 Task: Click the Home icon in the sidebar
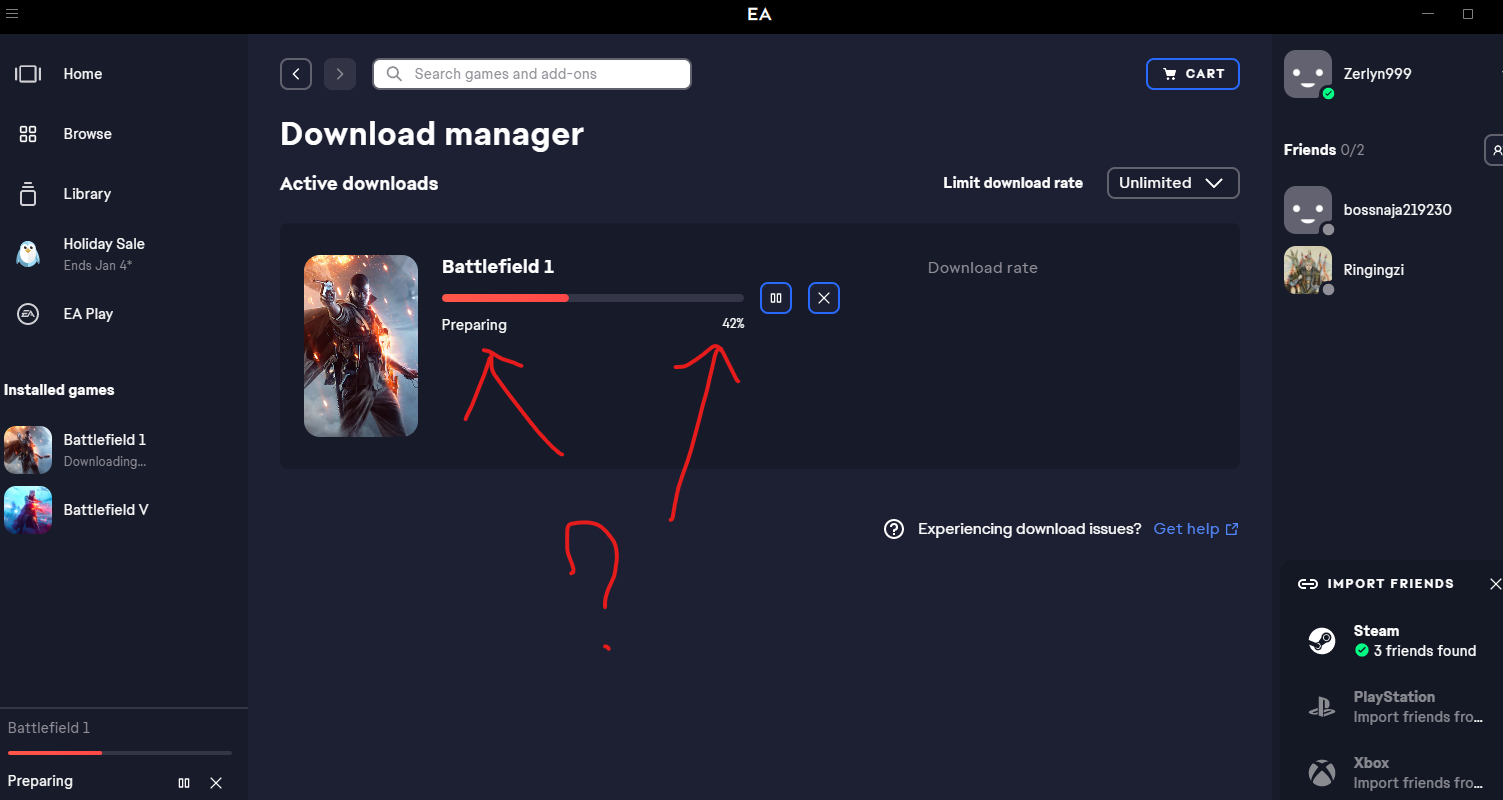(28, 74)
